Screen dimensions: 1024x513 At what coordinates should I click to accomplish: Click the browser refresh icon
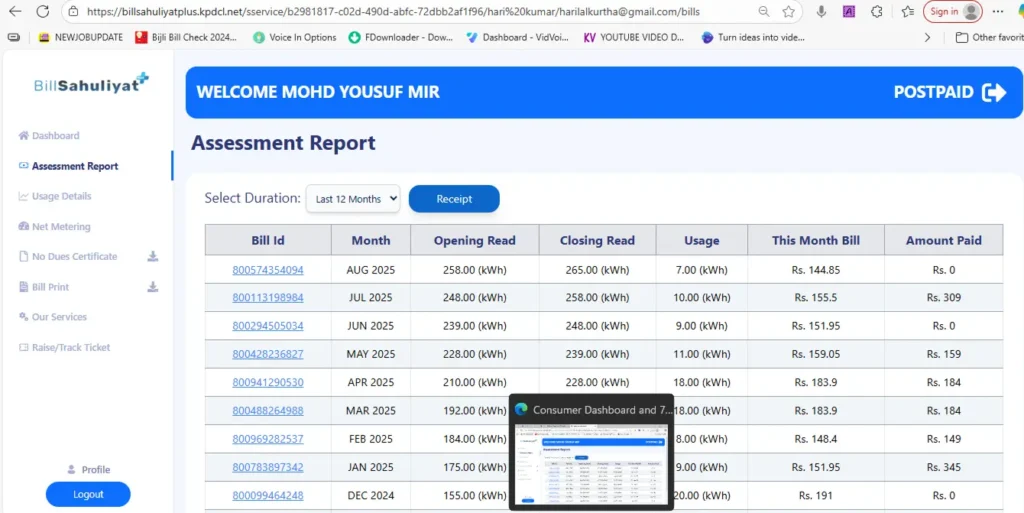[42, 11]
